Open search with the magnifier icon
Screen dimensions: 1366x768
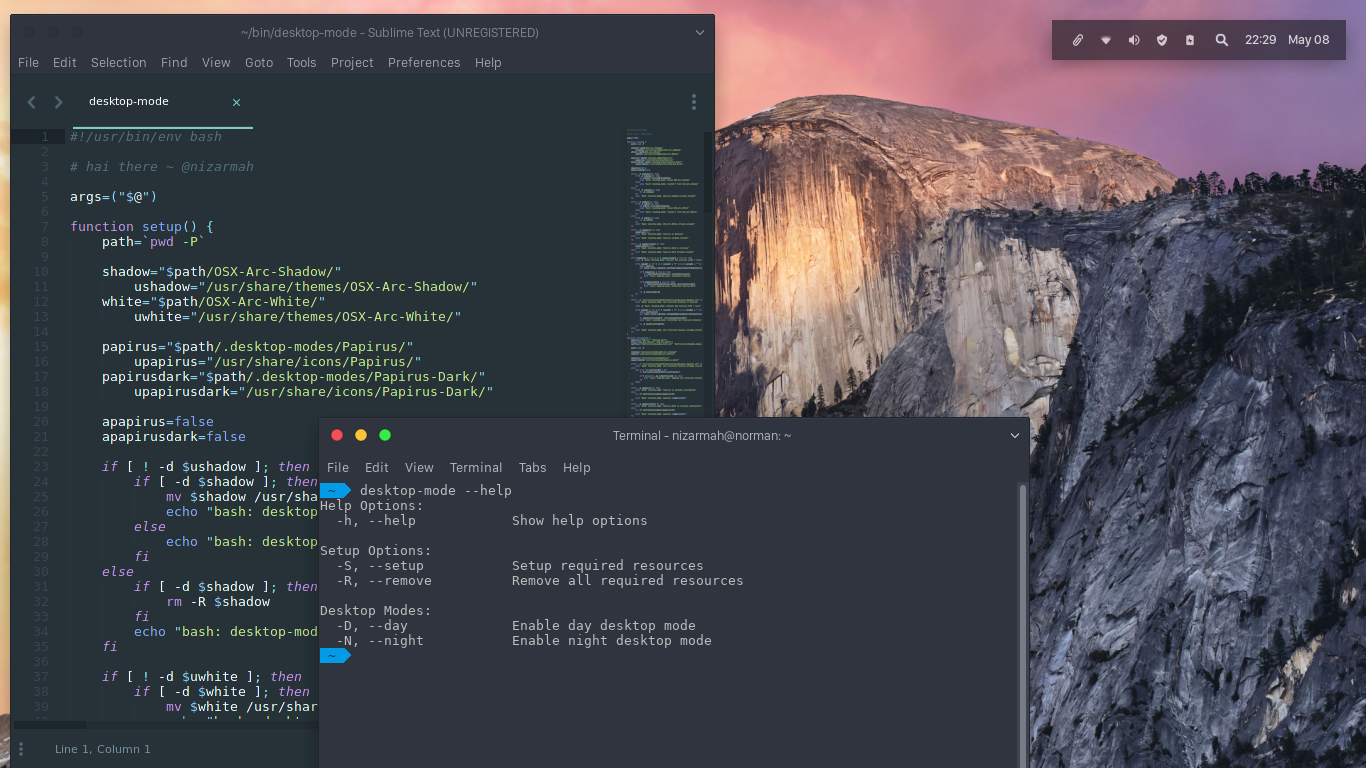click(1222, 40)
